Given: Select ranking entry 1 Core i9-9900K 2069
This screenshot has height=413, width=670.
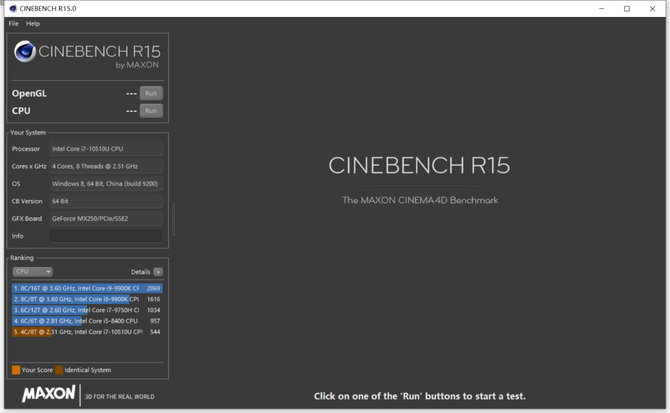Looking at the screenshot, I should (x=87, y=288).
